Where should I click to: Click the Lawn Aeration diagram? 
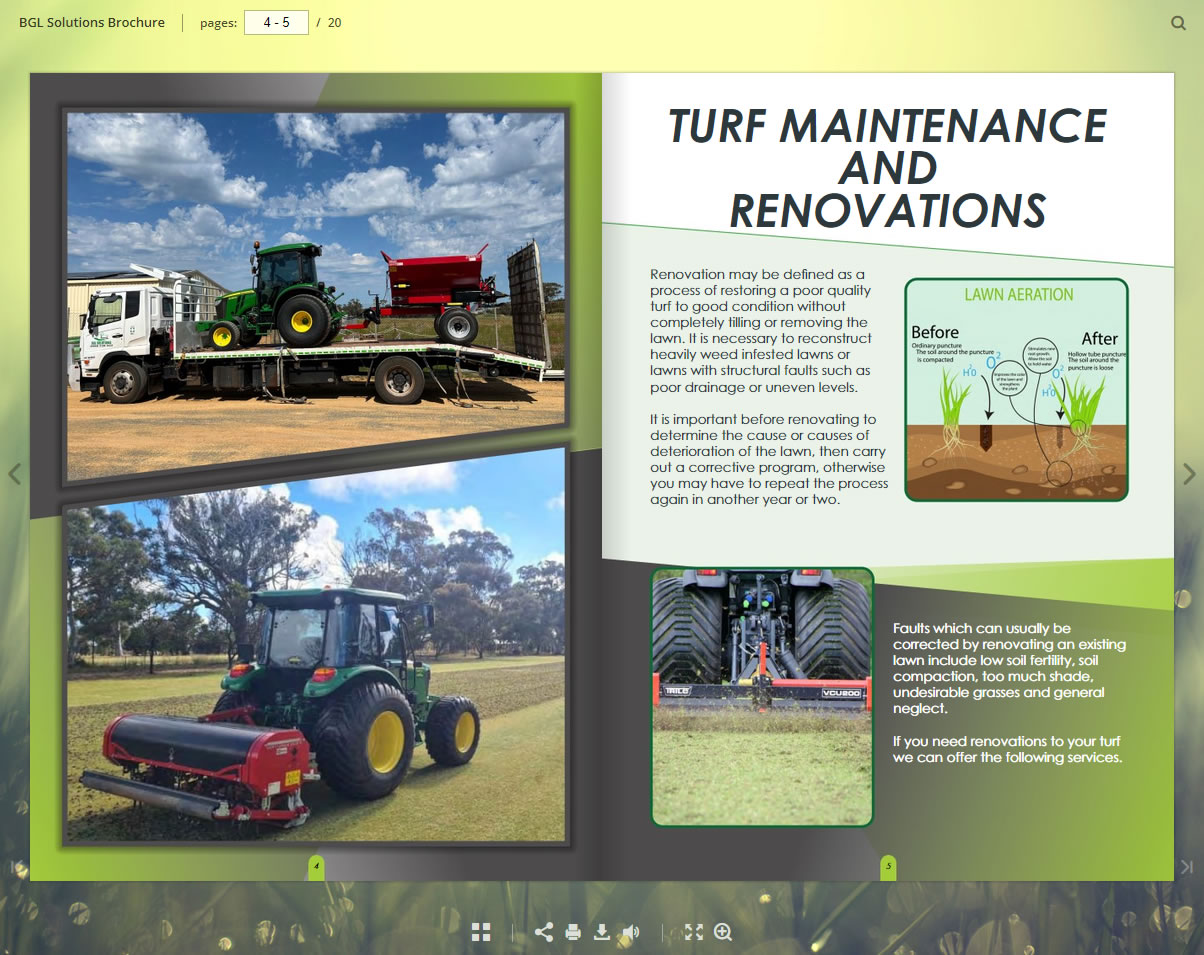(x=1016, y=390)
